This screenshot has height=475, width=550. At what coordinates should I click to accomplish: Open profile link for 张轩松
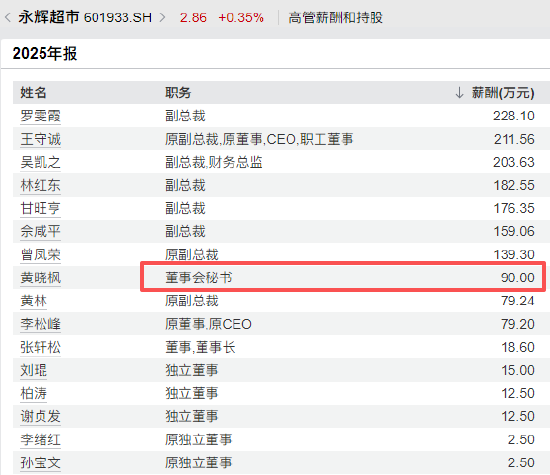pyautogui.click(x=40, y=347)
